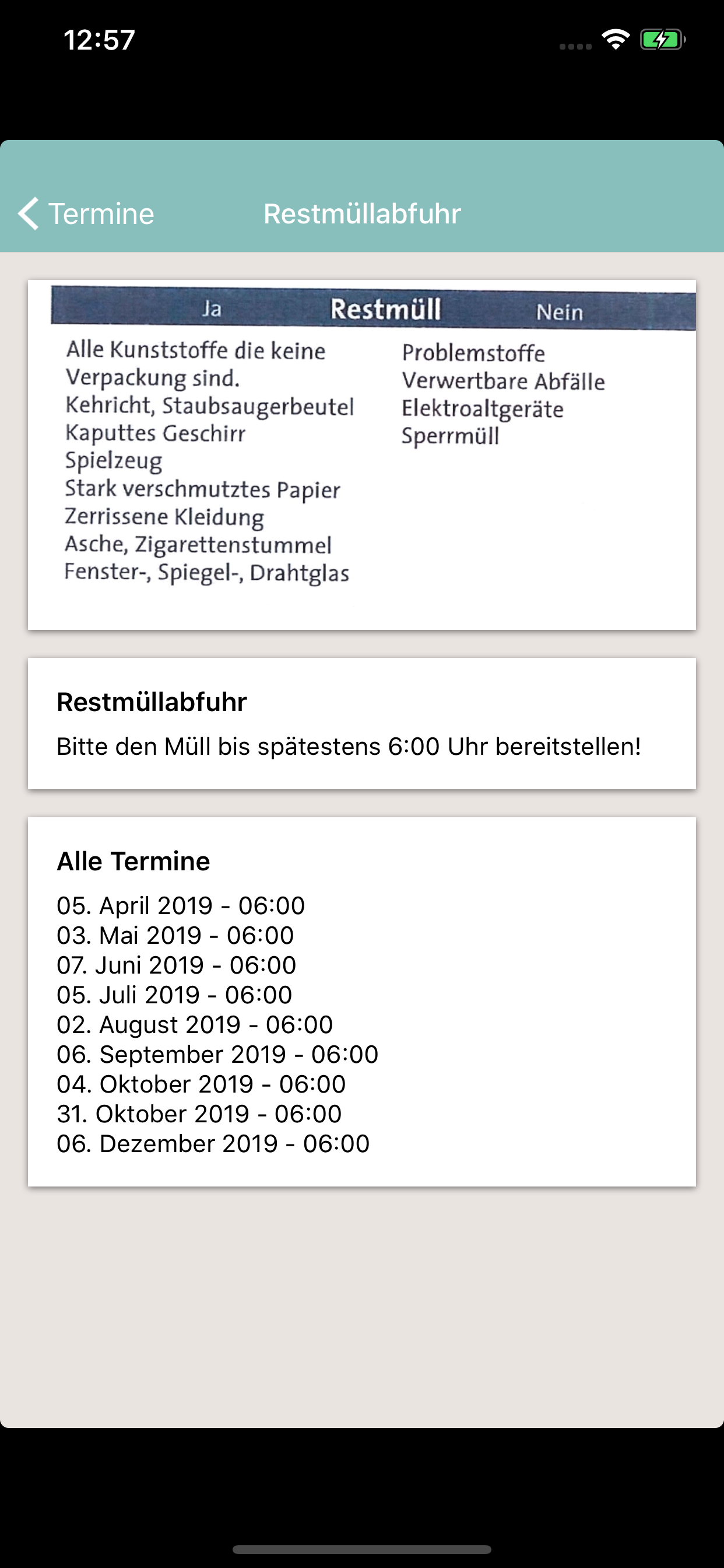Select the 06. September 2019 date
Screen dimensions: 724x1568
point(218,1055)
